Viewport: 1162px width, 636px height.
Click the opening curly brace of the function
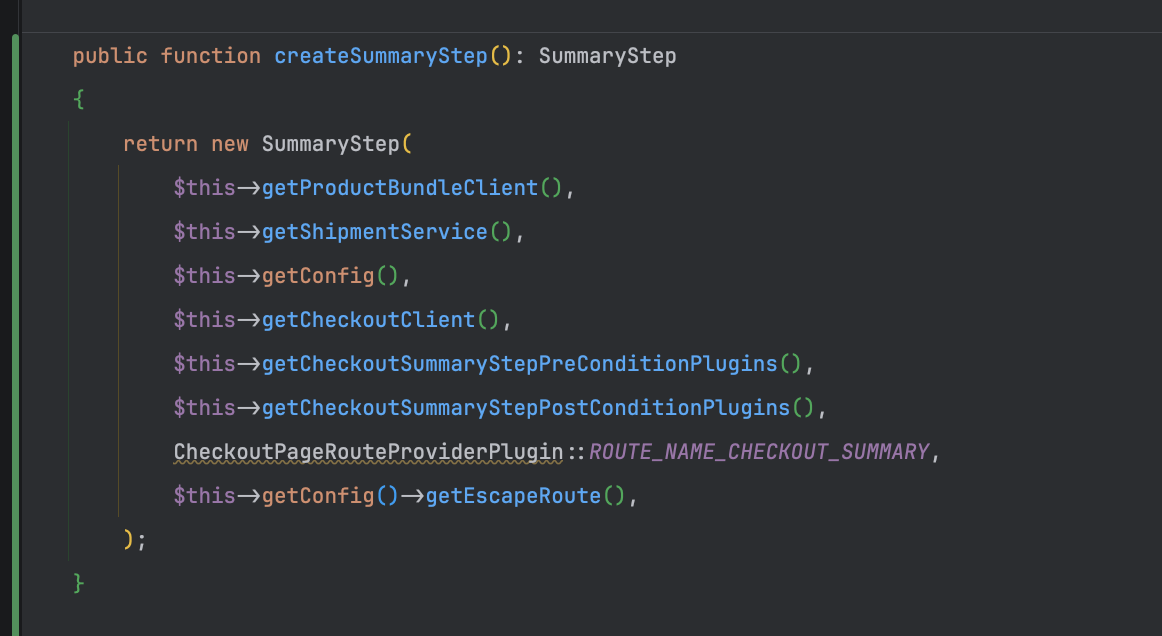[x=77, y=99]
